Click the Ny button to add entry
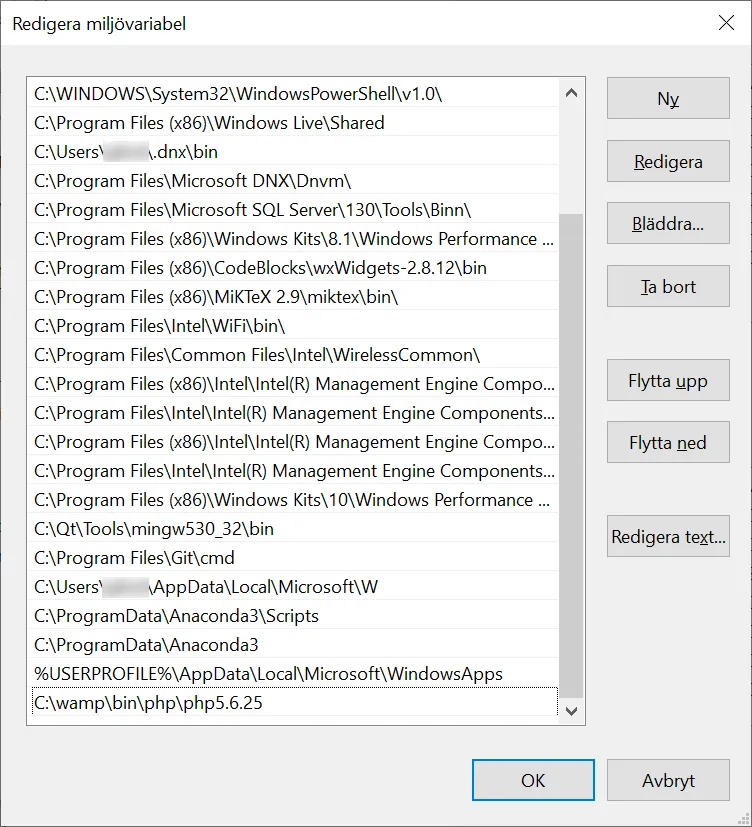 point(668,98)
